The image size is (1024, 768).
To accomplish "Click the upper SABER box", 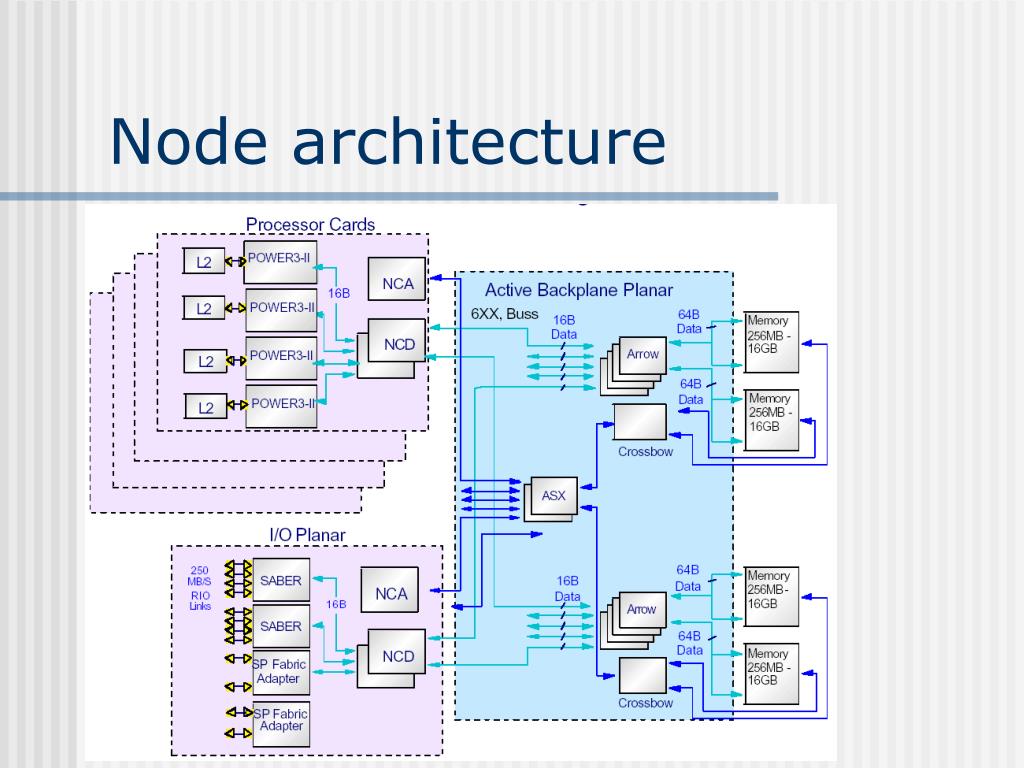I will point(281,580).
